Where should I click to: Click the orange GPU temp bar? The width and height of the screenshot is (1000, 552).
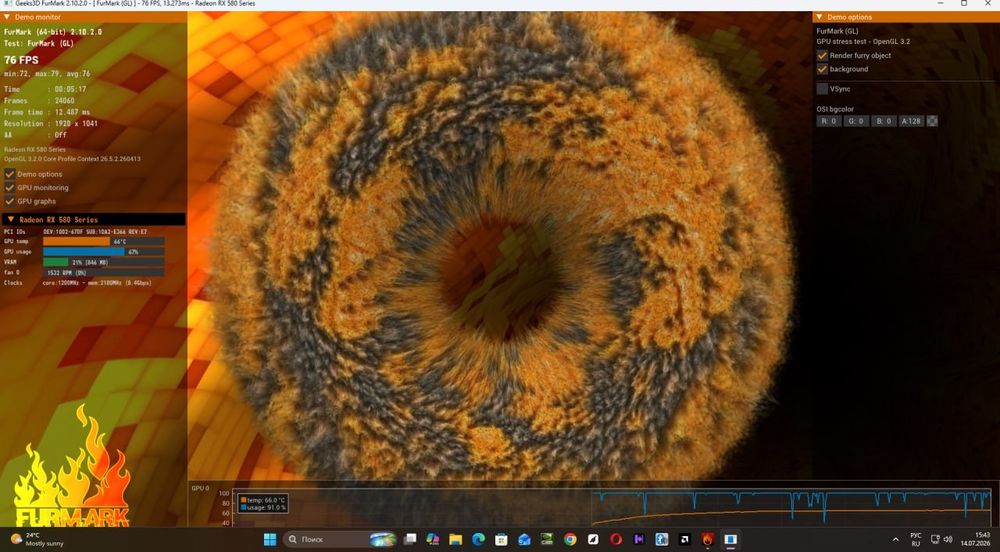point(77,242)
